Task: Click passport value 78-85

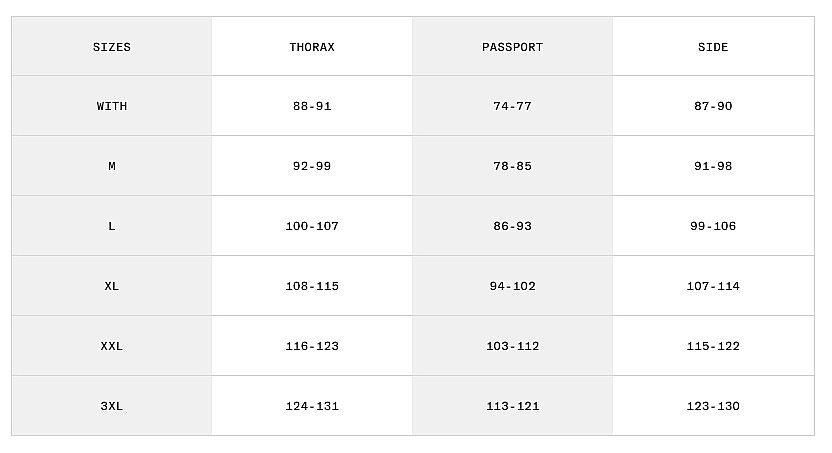Action: tap(512, 166)
